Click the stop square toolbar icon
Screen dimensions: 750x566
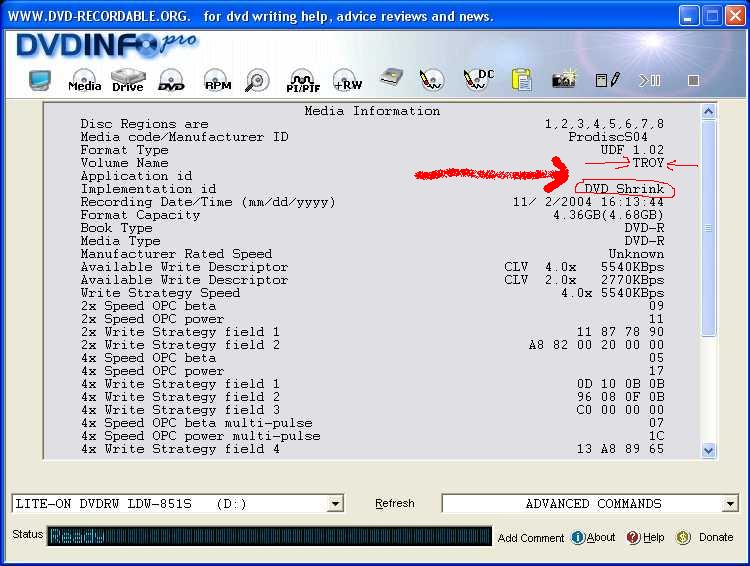[x=694, y=80]
